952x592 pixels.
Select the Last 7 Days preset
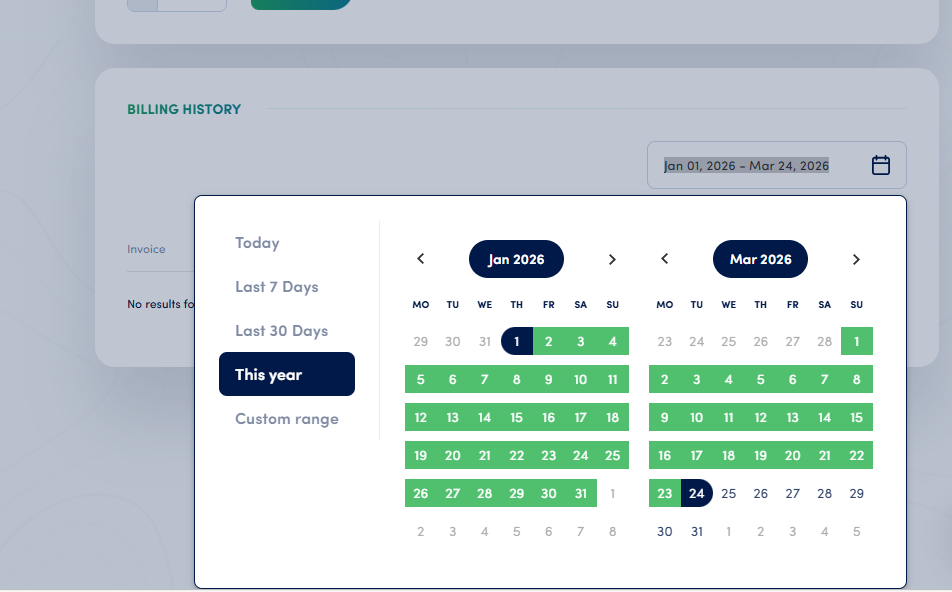coord(276,286)
